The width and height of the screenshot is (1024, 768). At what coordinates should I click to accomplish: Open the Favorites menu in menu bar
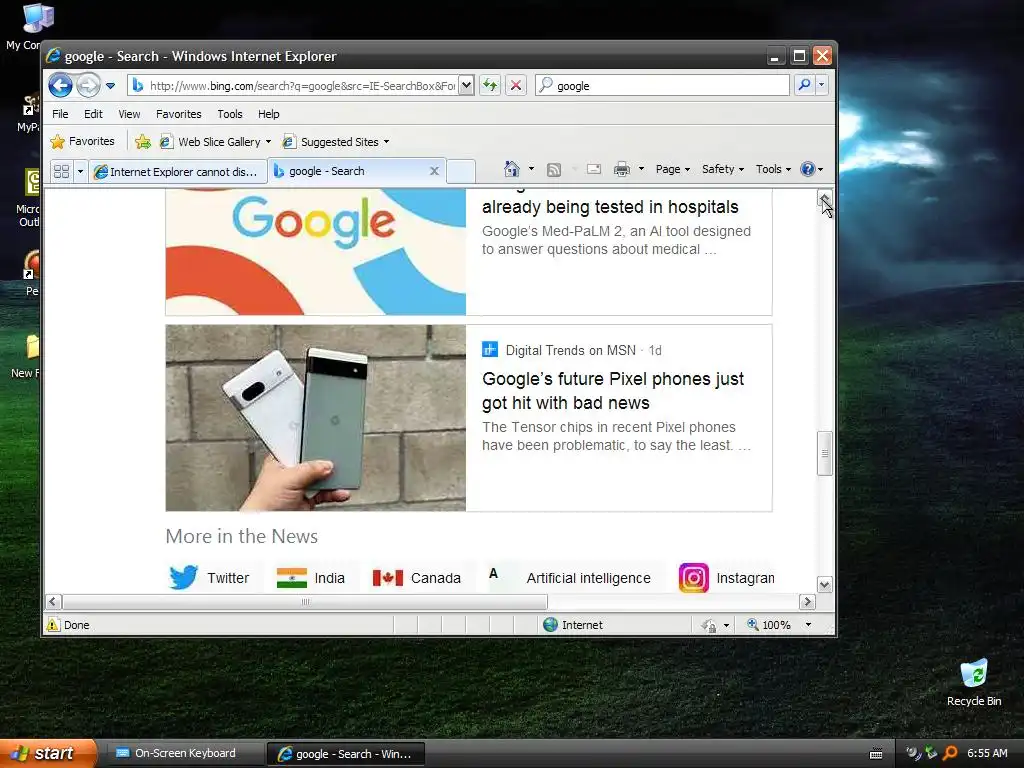179,114
